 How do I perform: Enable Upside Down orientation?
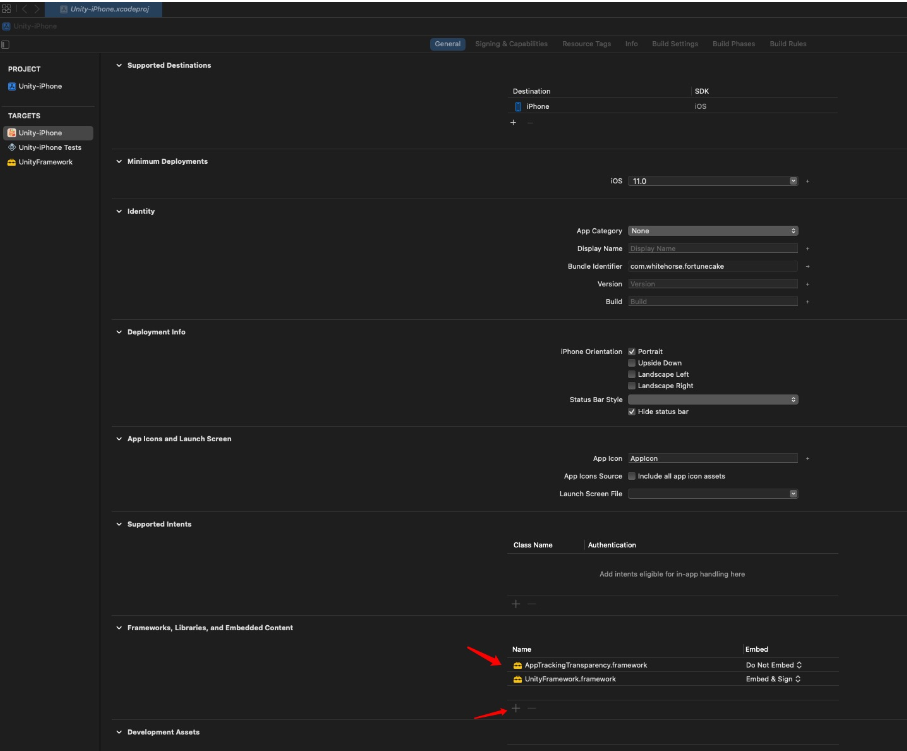click(632, 363)
